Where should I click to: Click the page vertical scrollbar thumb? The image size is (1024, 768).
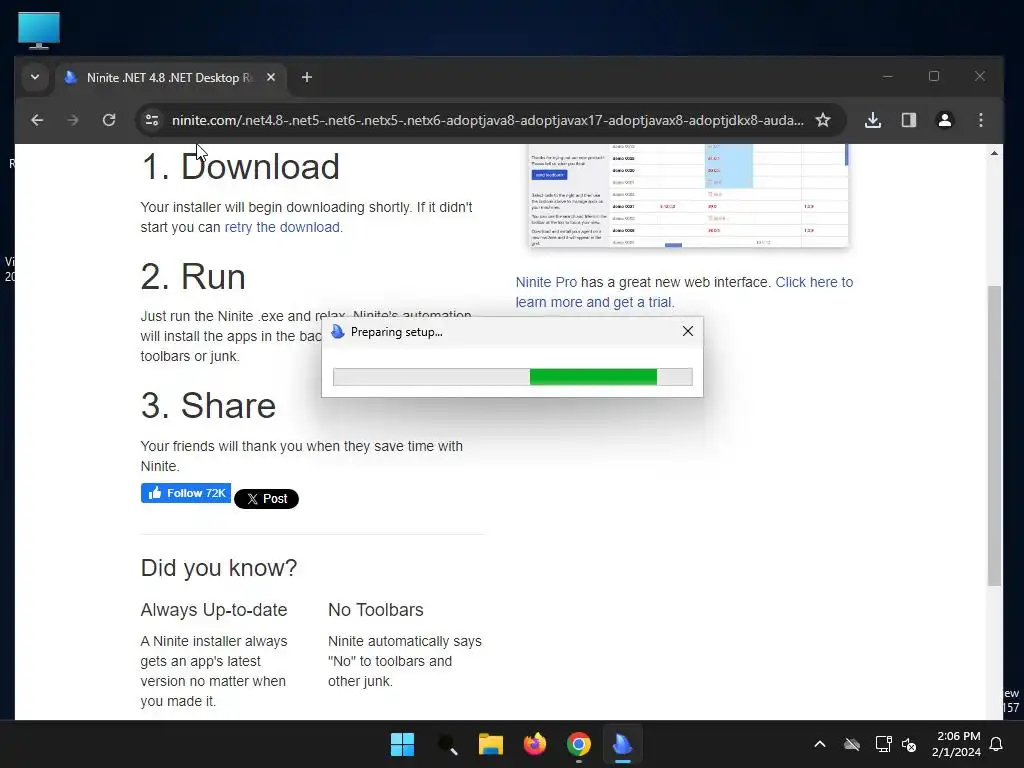(x=994, y=436)
